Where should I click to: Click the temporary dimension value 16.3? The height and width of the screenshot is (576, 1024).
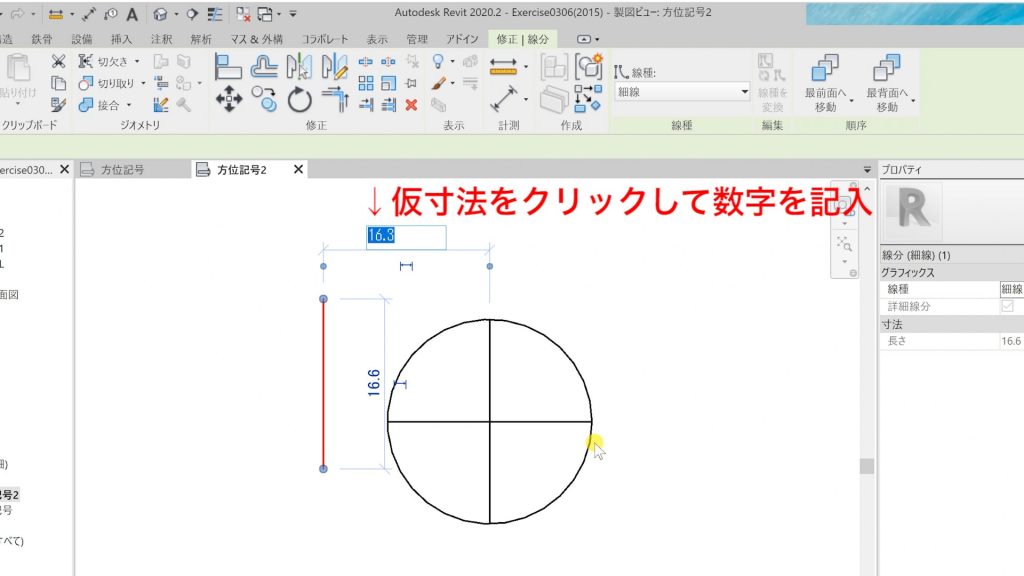click(383, 237)
